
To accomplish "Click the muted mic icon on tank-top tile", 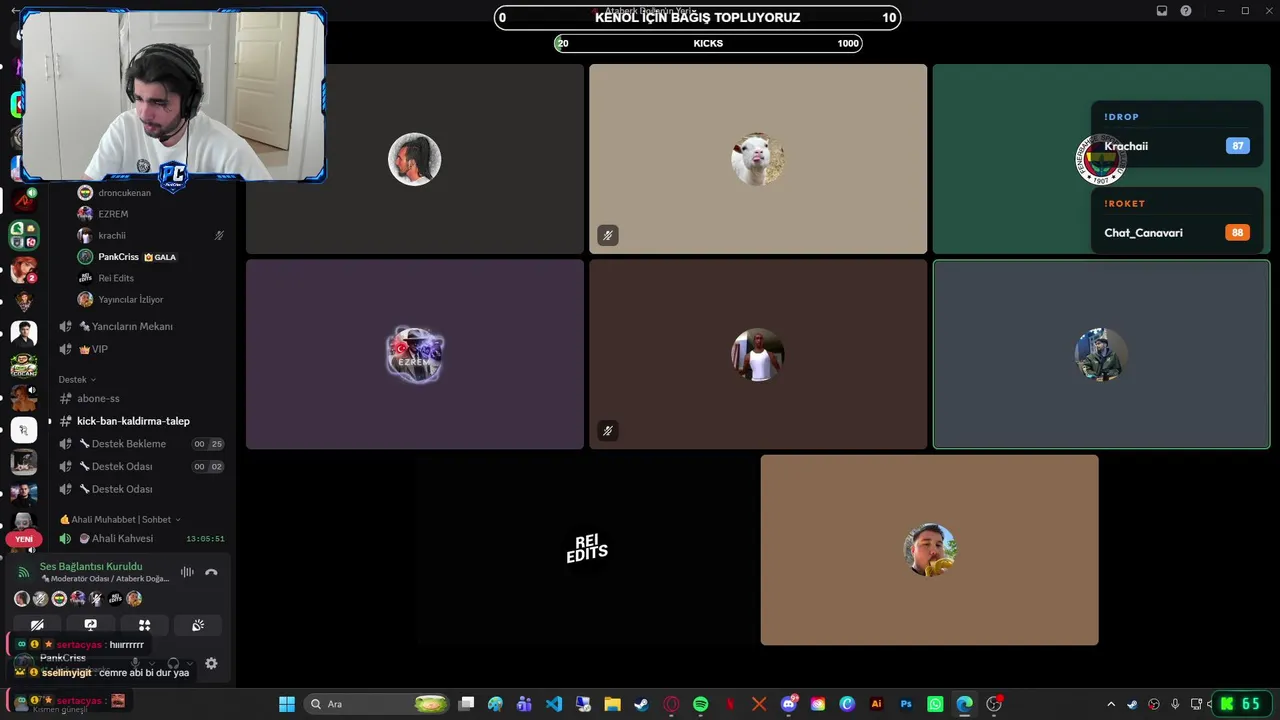I will click(x=607, y=430).
